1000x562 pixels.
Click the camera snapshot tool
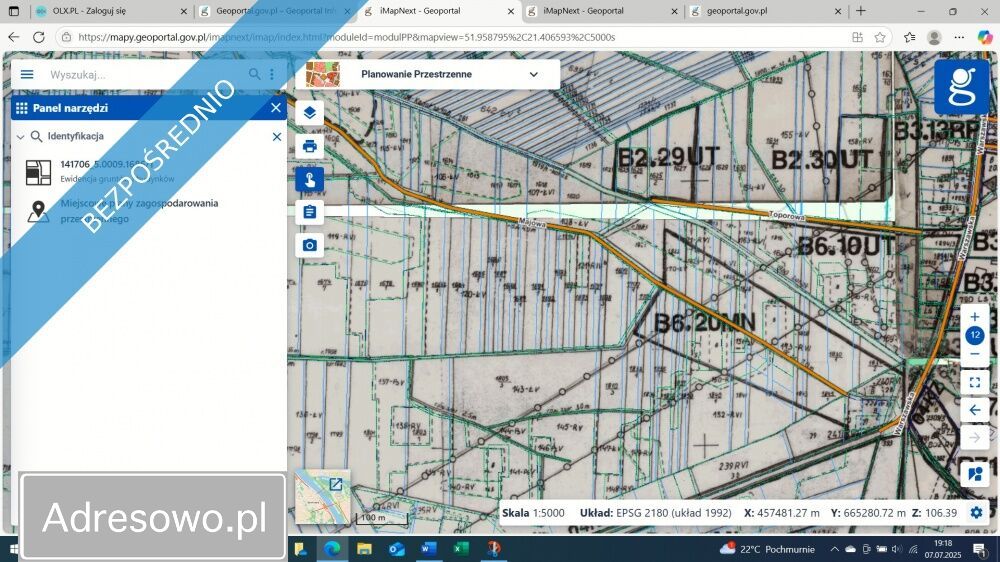click(x=309, y=245)
